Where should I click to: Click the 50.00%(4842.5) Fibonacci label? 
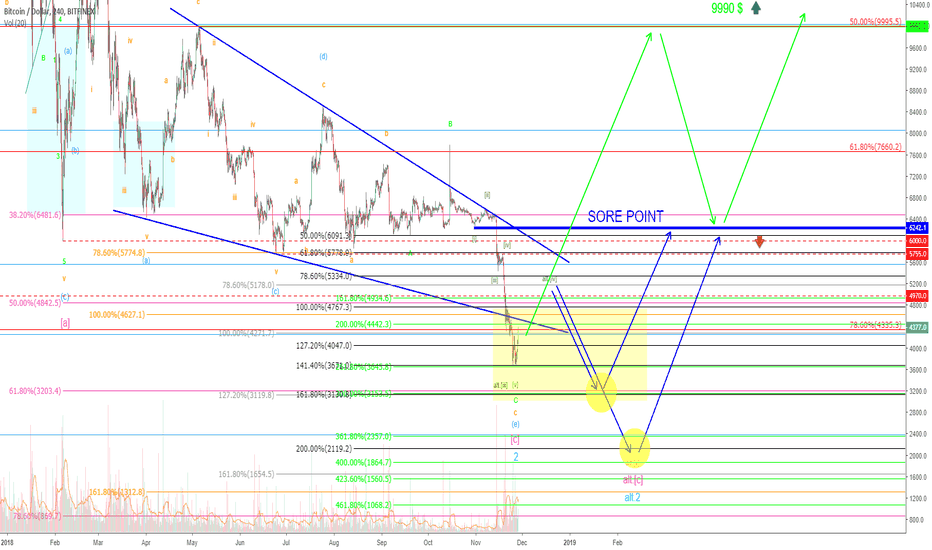coord(35,303)
